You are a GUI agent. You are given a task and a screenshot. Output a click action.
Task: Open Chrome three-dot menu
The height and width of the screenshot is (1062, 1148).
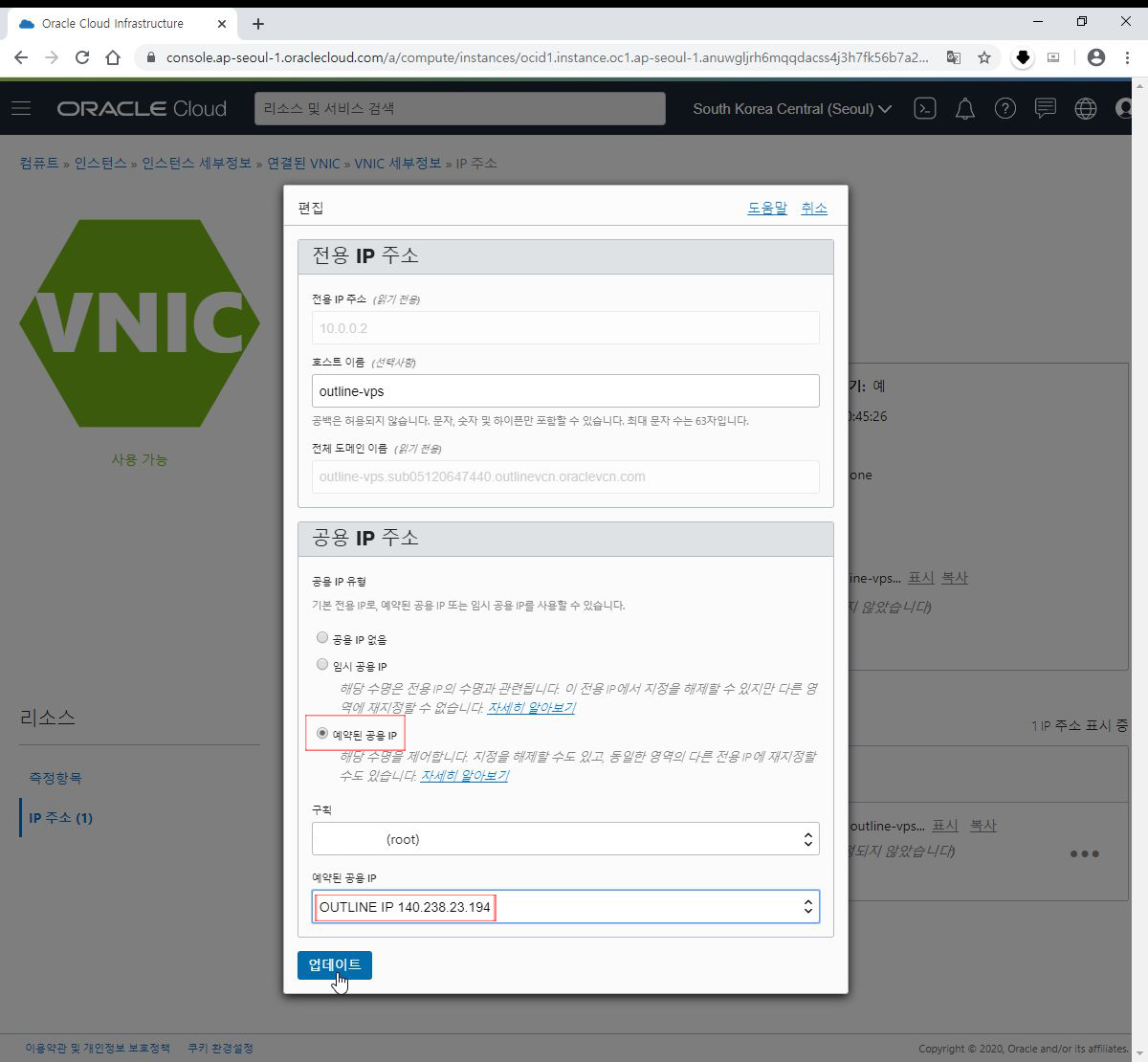[x=1127, y=57]
